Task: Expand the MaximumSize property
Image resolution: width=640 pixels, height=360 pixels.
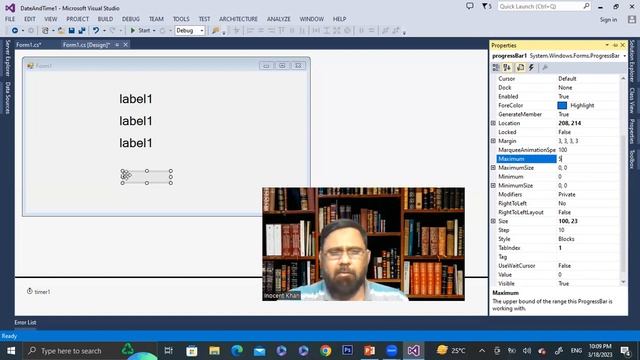Action: pyautogui.click(x=493, y=168)
